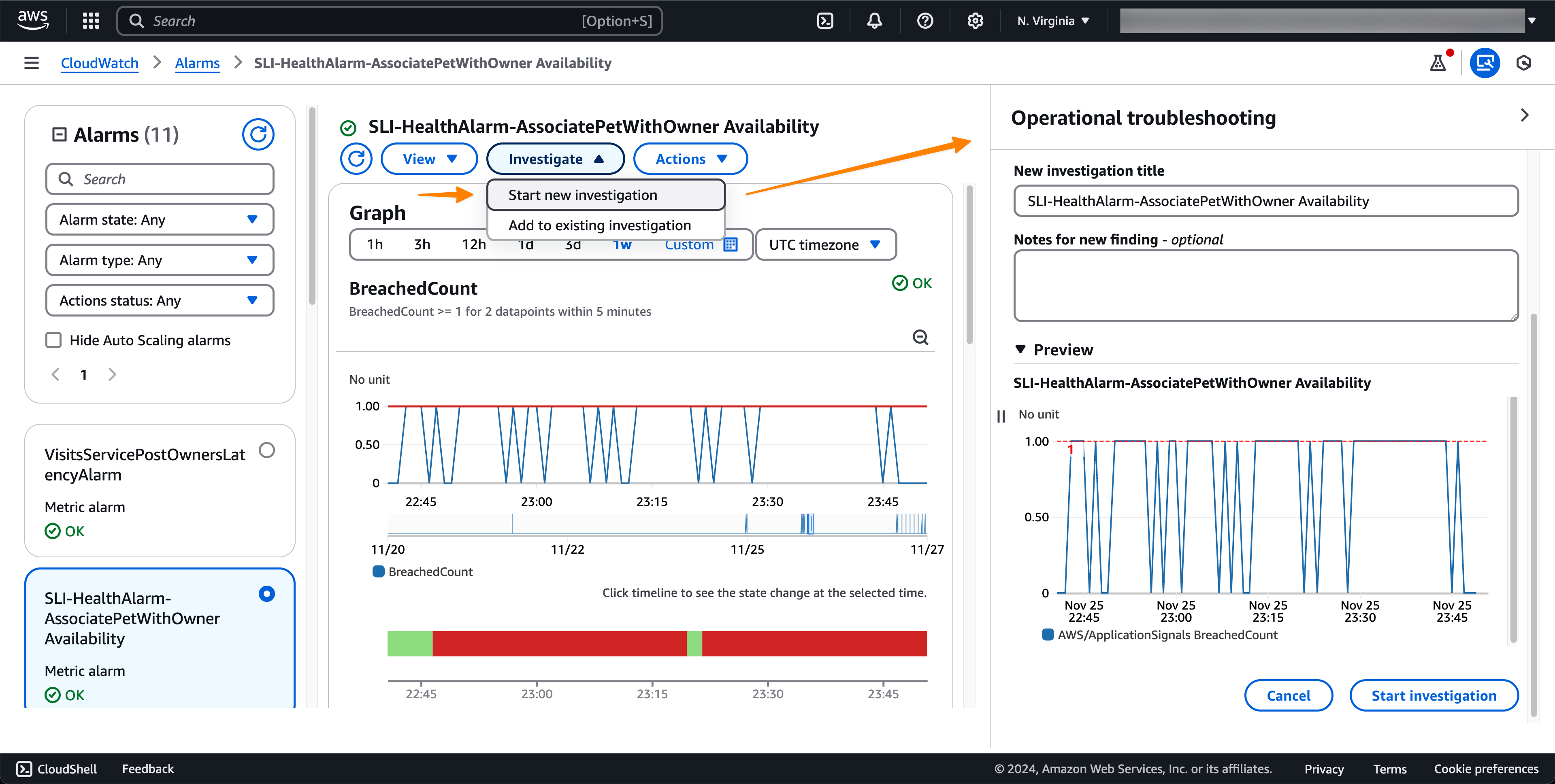Open the custom range calendar icon

point(731,244)
